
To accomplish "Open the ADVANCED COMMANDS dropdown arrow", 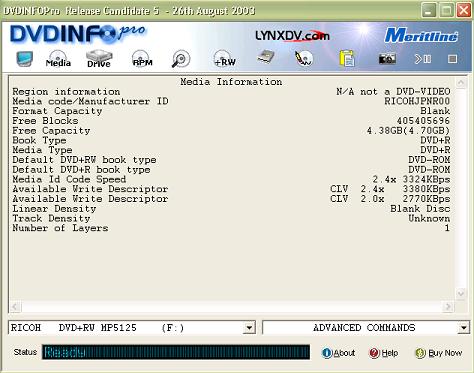I will pos(463,328).
